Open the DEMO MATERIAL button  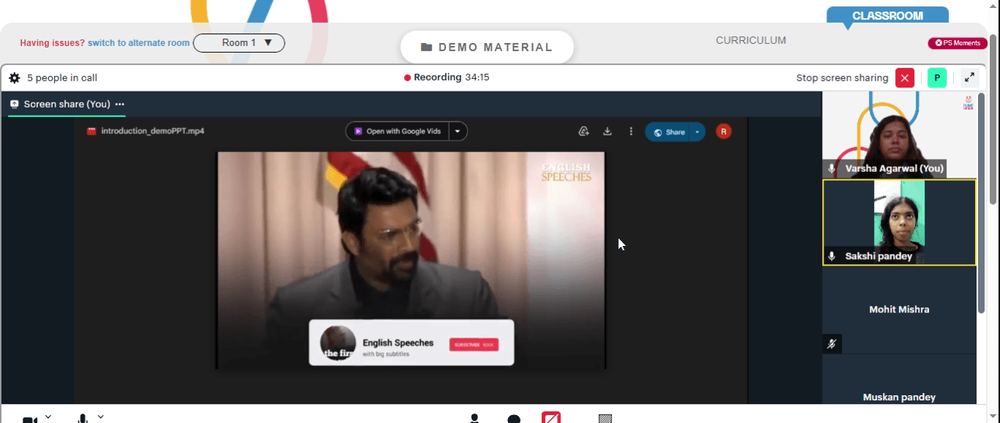coord(487,47)
